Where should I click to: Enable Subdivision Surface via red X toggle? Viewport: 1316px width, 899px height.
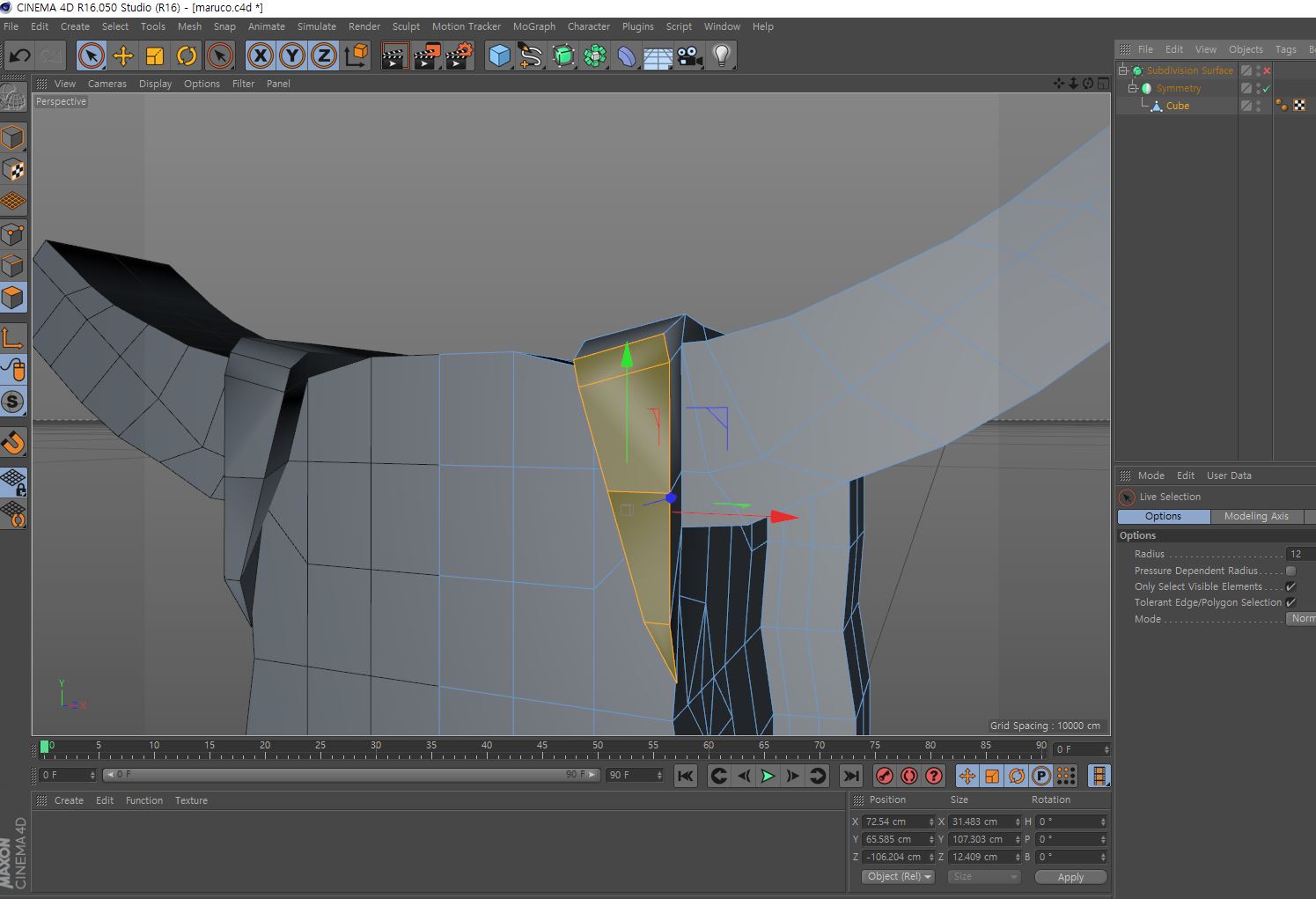1268,70
